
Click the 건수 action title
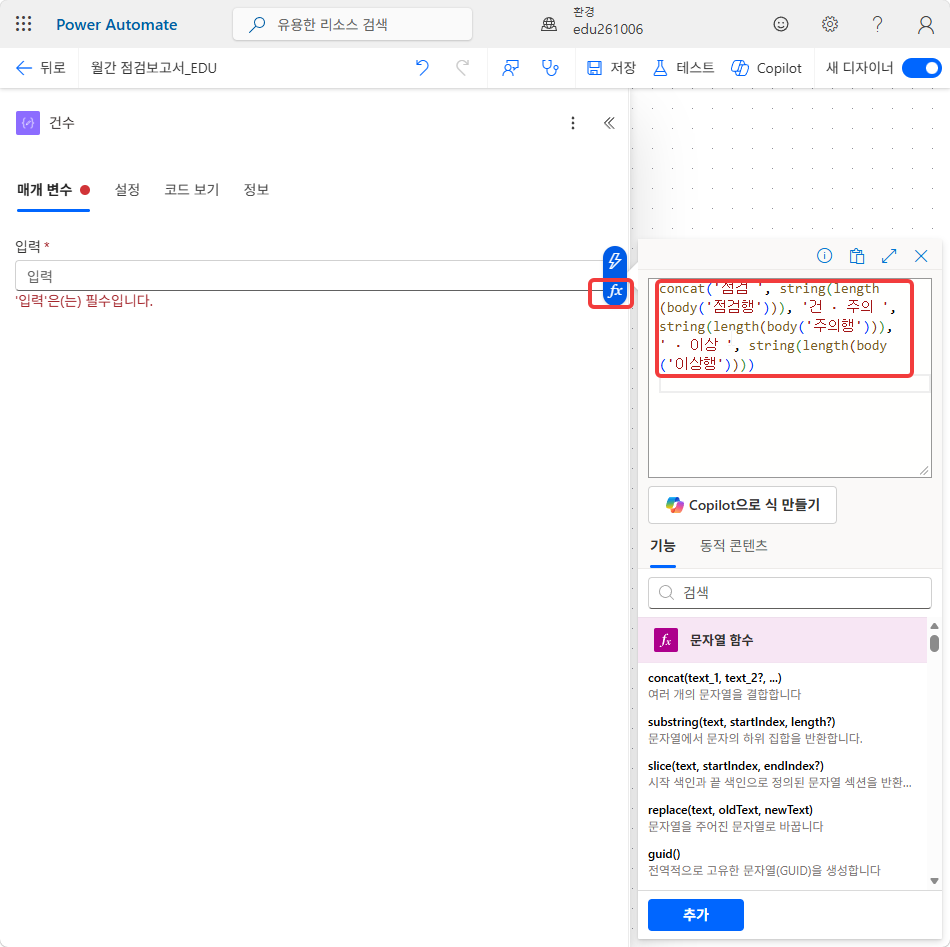[62, 123]
